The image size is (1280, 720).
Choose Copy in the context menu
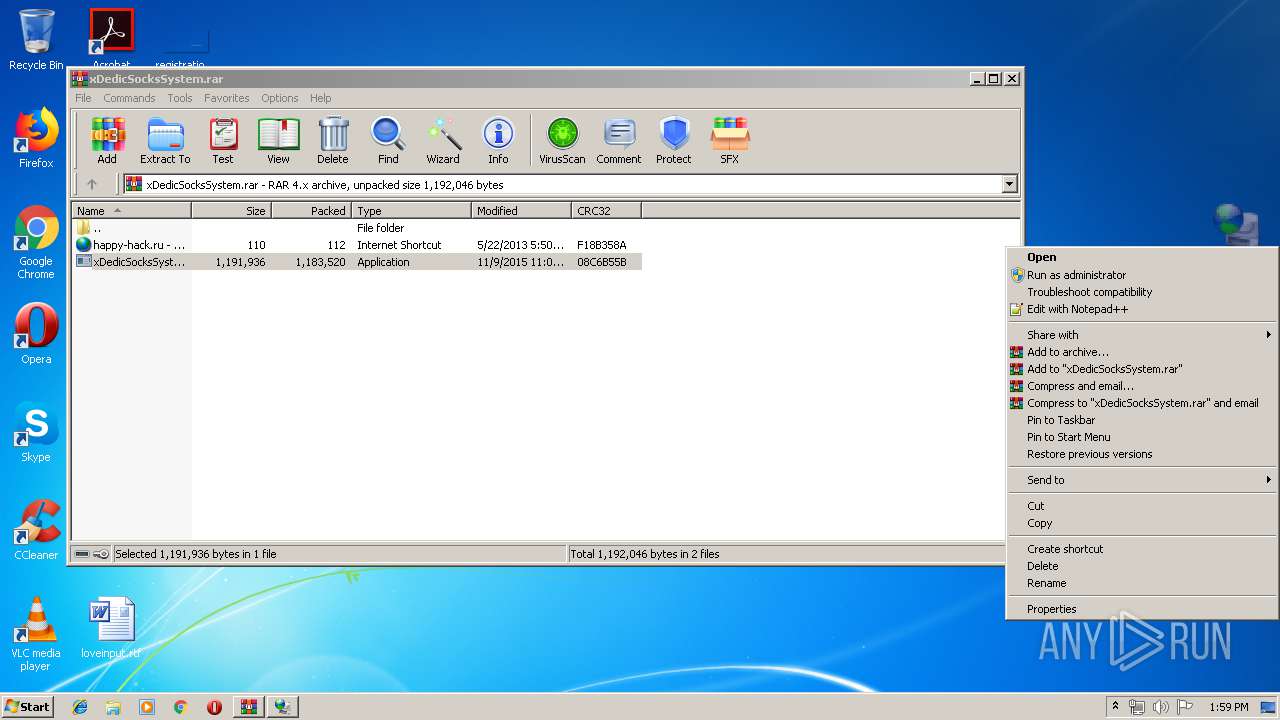1142,523
